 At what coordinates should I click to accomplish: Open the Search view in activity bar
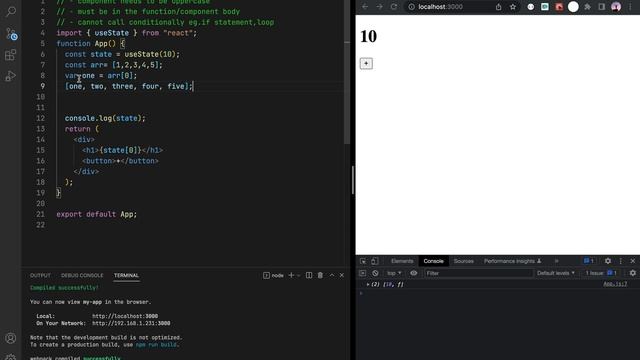11,11
